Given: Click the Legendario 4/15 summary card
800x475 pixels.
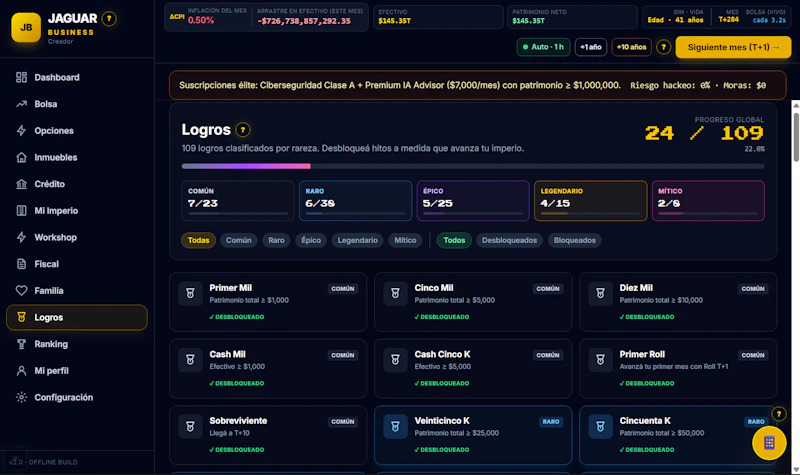Looking at the screenshot, I should [590, 201].
